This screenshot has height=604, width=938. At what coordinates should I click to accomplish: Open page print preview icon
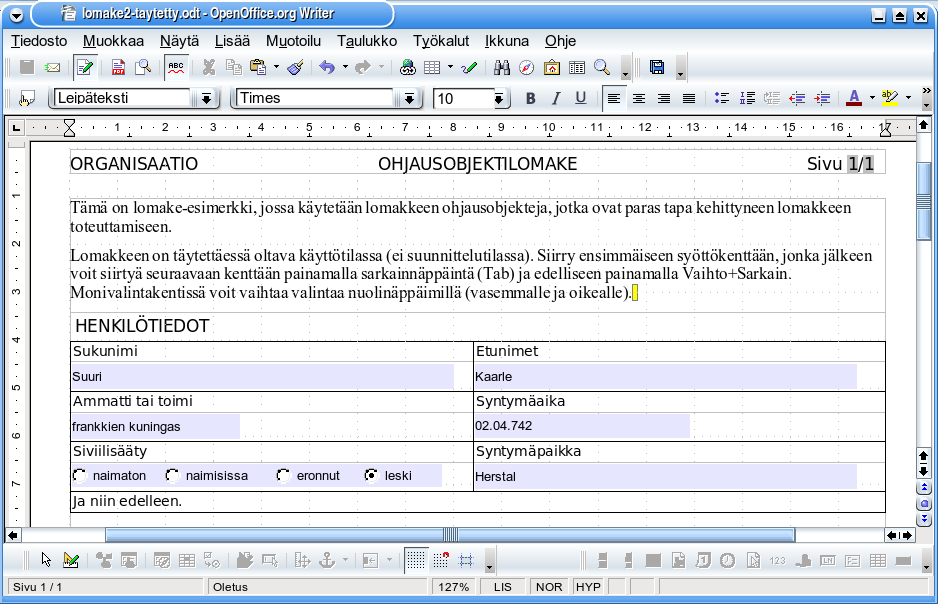tap(142, 68)
